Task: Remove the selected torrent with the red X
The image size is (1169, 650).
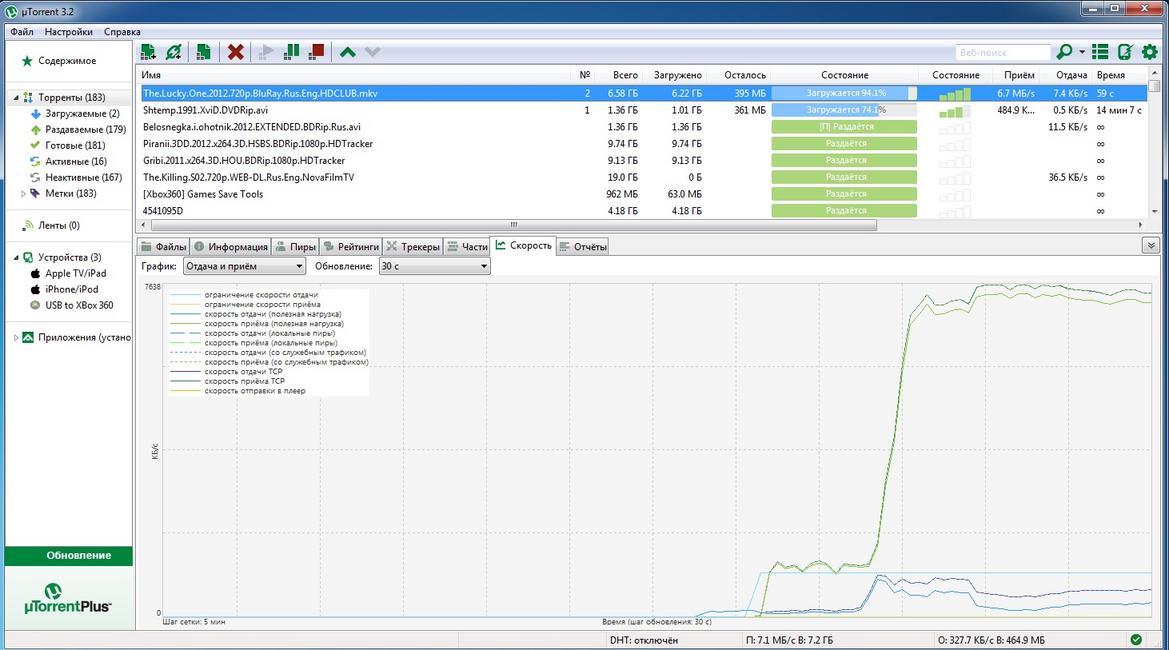Action: point(236,51)
